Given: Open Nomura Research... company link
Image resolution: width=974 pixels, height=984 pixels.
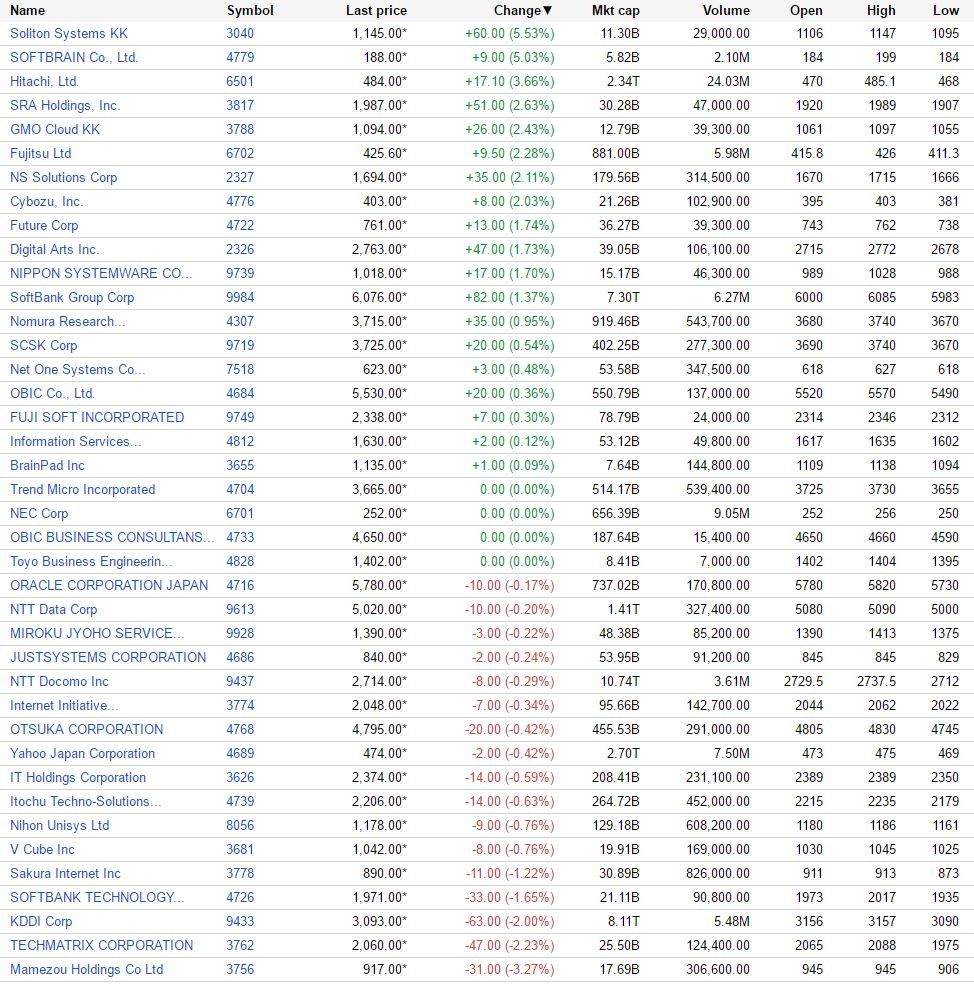Looking at the screenshot, I should (68, 321).
